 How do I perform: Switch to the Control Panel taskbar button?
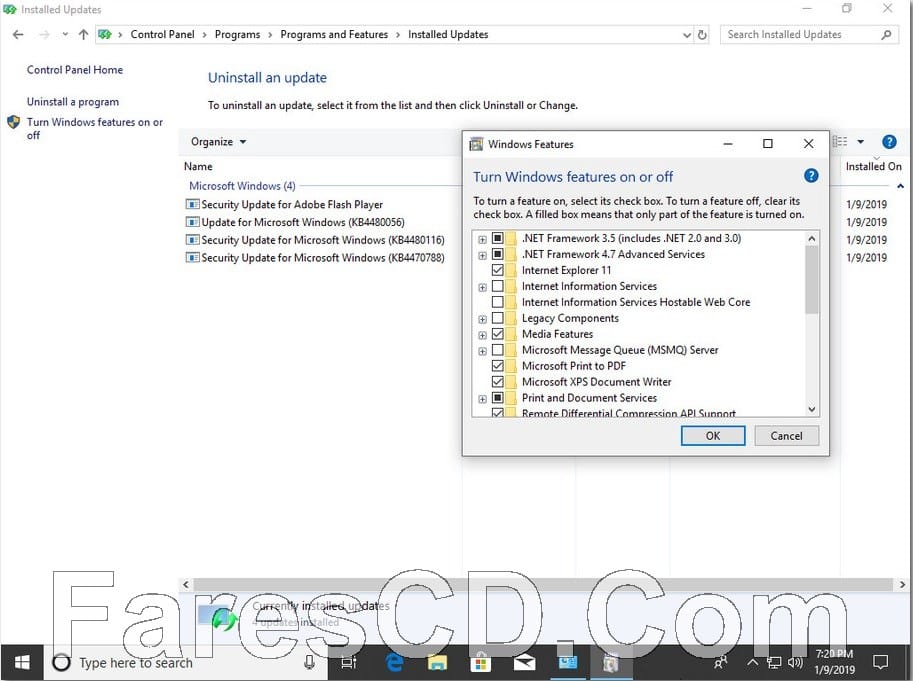(x=567, y=662)
